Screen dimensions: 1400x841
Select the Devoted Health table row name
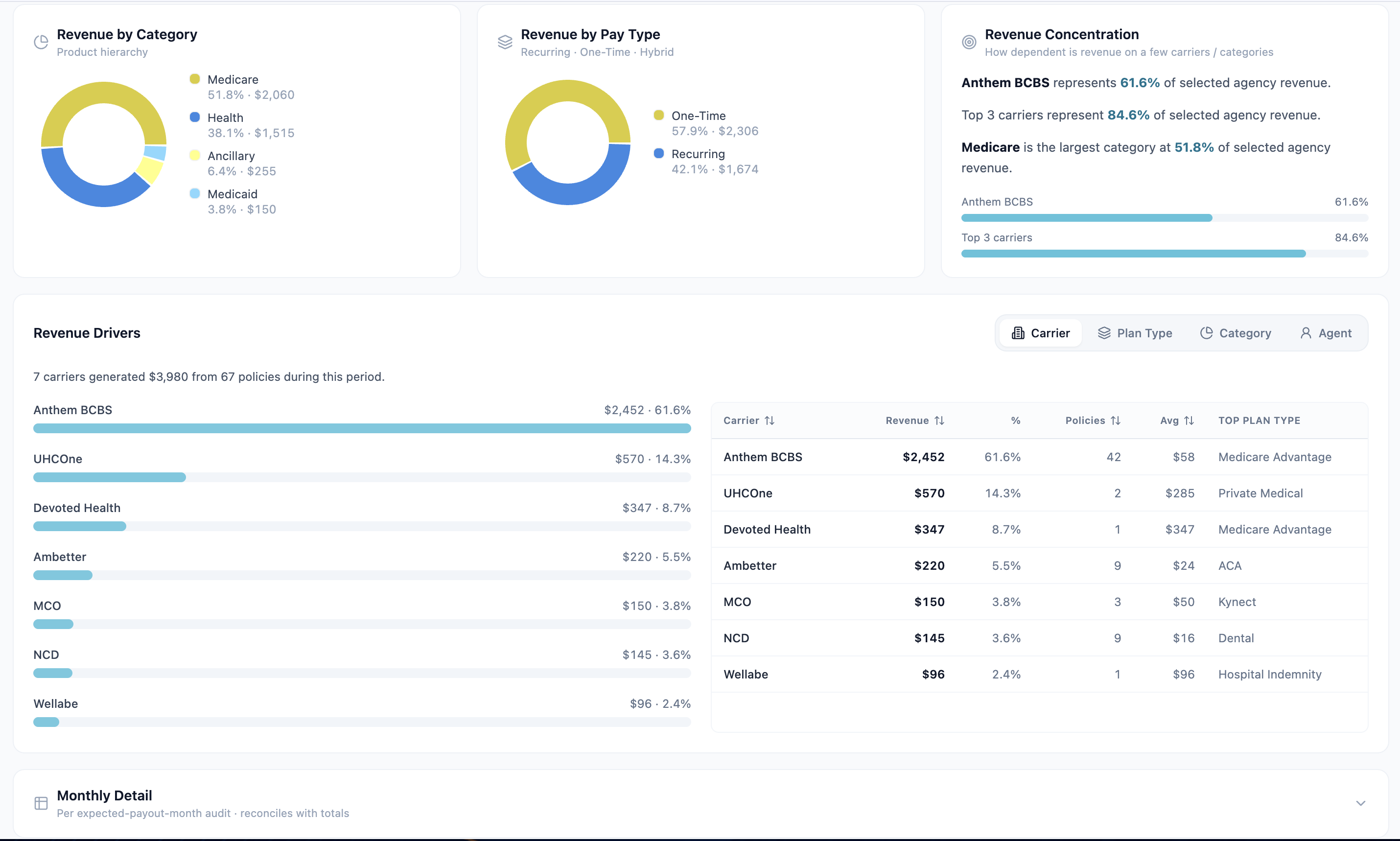tap(767, 529)
